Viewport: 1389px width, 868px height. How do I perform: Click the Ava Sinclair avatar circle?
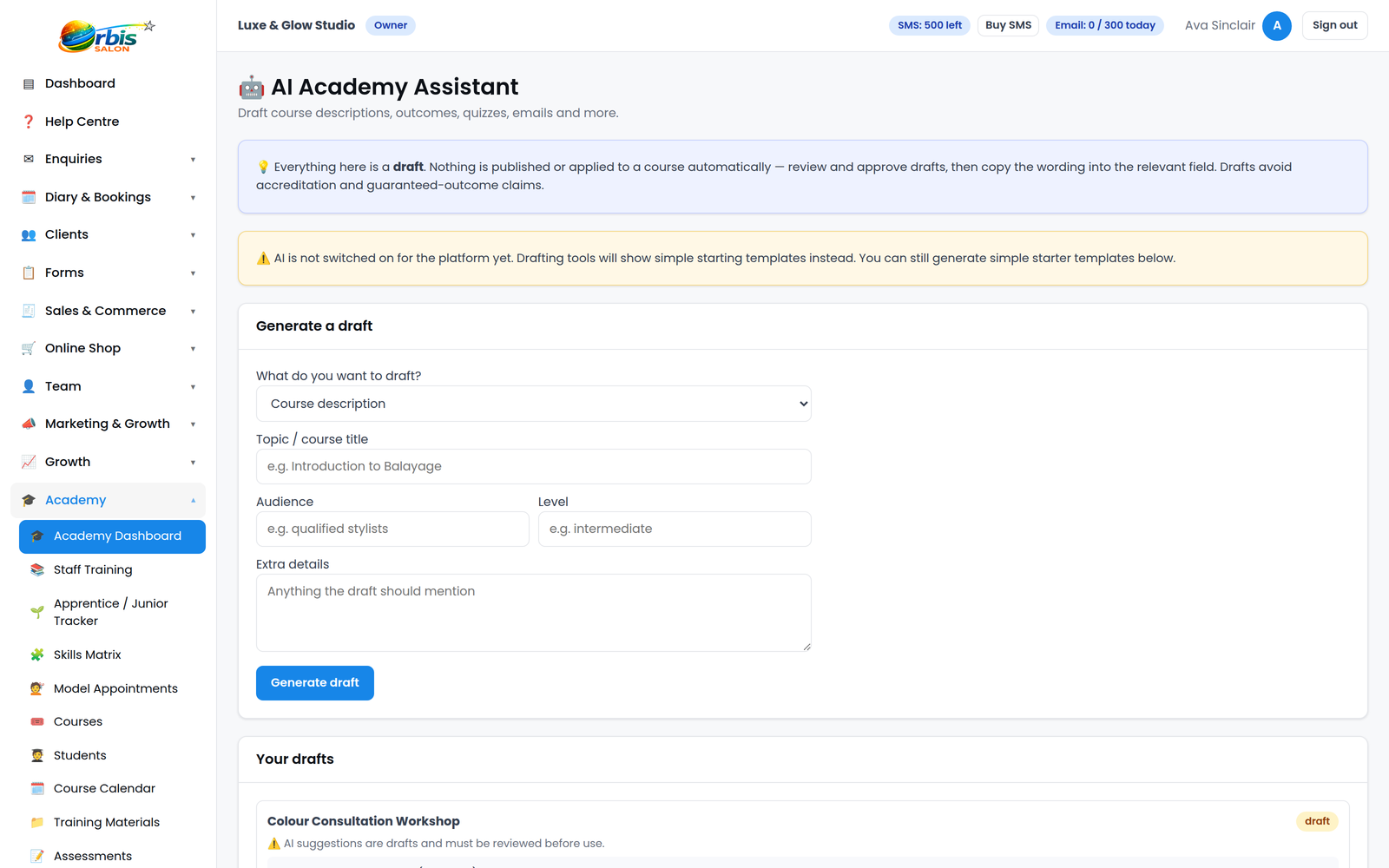click(x=1277, y=26)
